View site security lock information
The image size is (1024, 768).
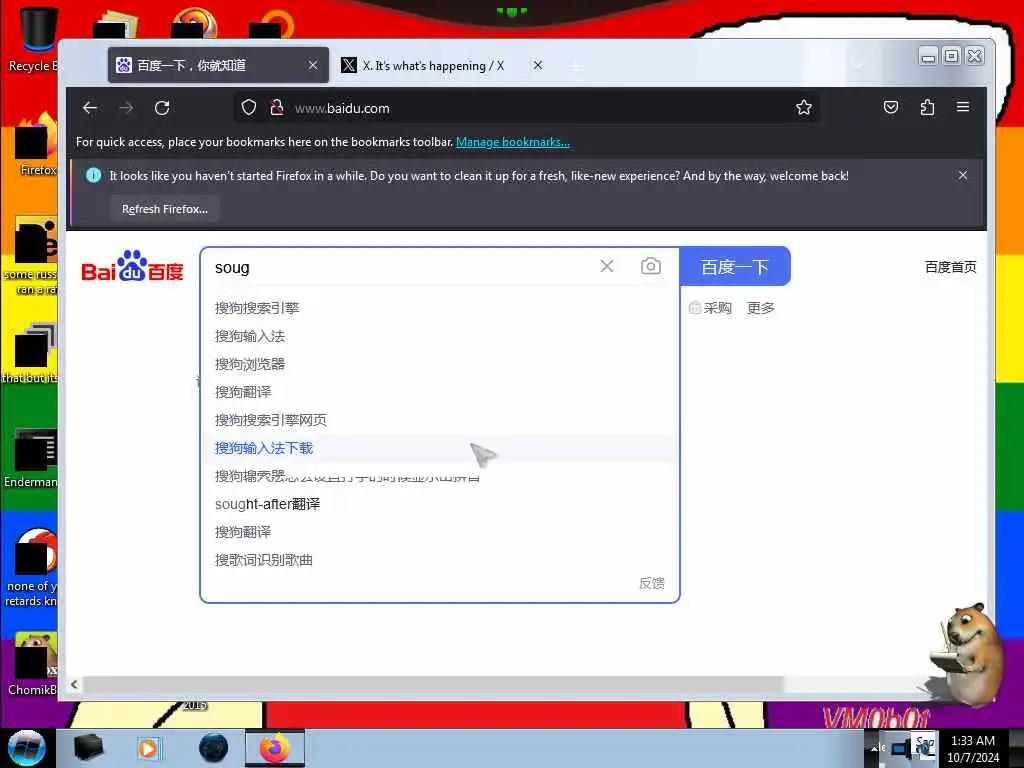click(277, 108)
